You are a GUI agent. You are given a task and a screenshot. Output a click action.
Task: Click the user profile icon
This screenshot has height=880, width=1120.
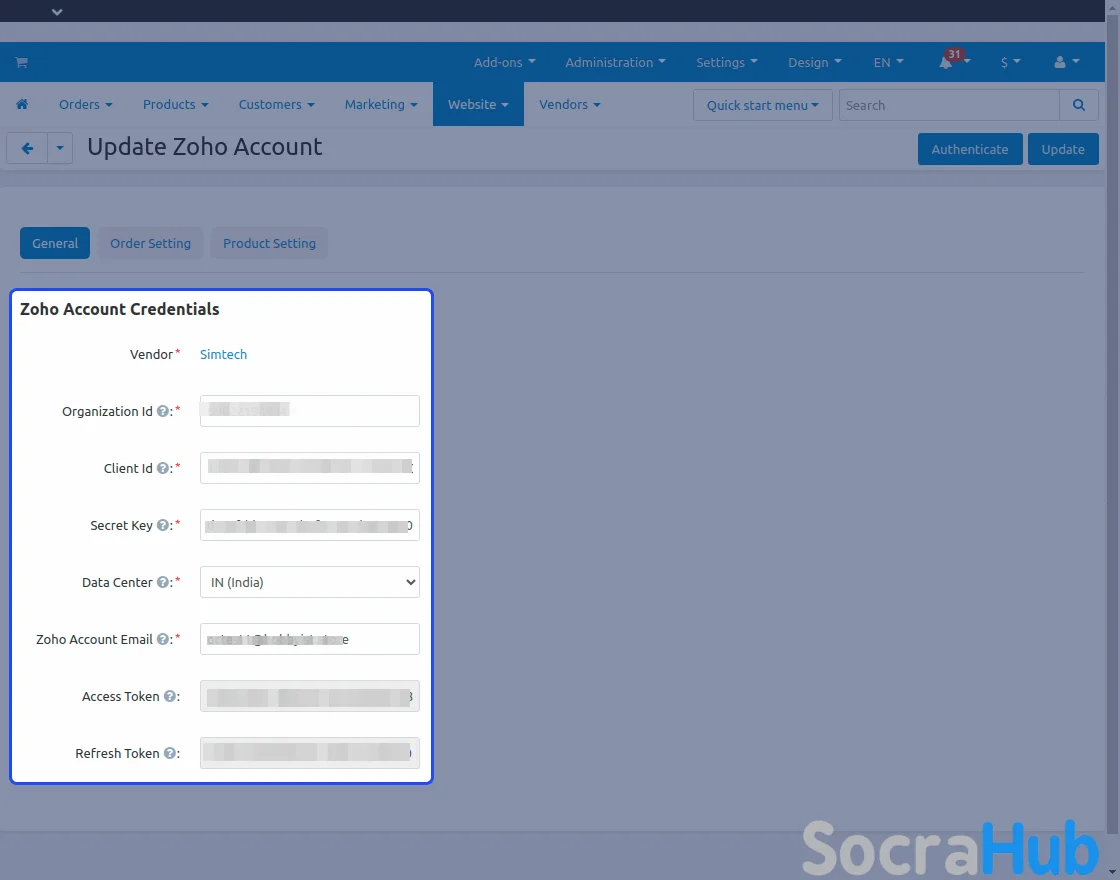(1060, 62)
